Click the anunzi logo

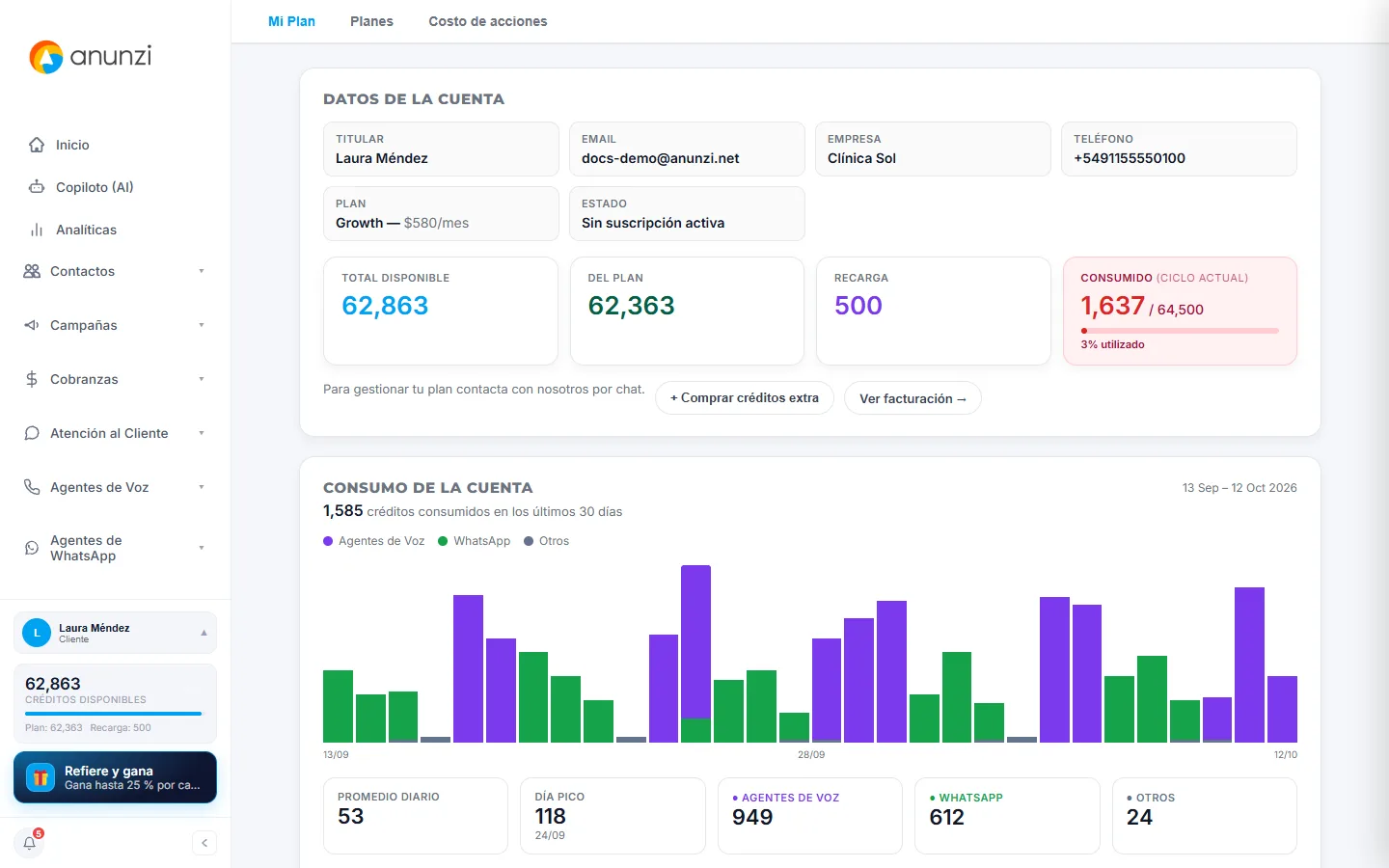point(91,57)
